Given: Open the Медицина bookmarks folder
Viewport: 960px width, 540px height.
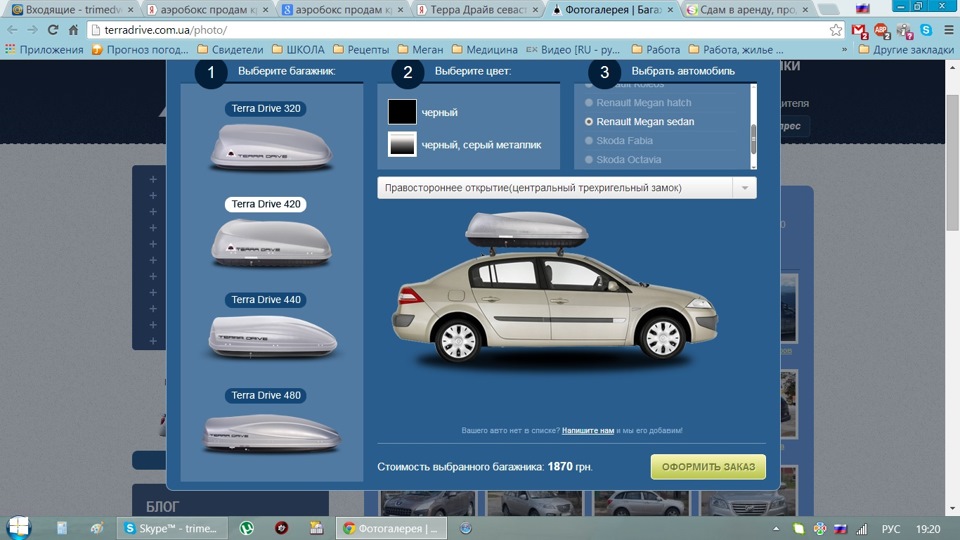Looking at the screenshot, I should [484, 50].
